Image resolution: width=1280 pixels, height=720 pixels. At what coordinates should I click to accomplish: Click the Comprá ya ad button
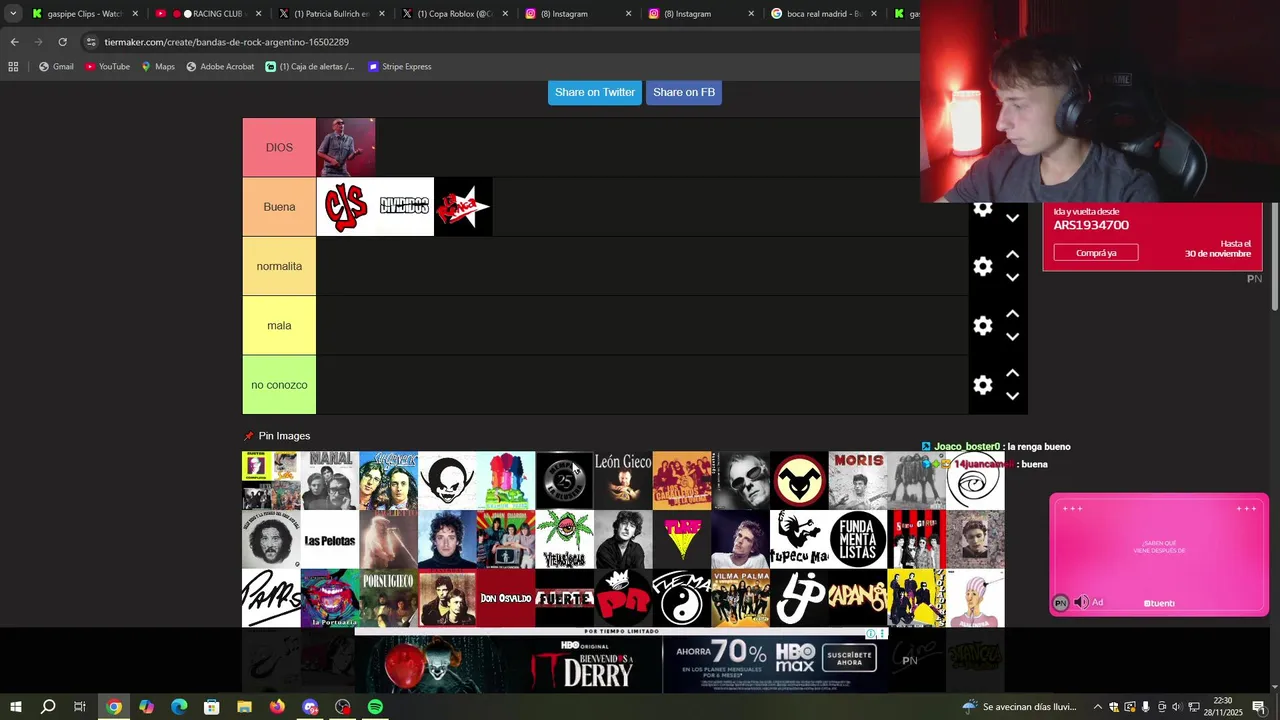[x=1096, y=253]
